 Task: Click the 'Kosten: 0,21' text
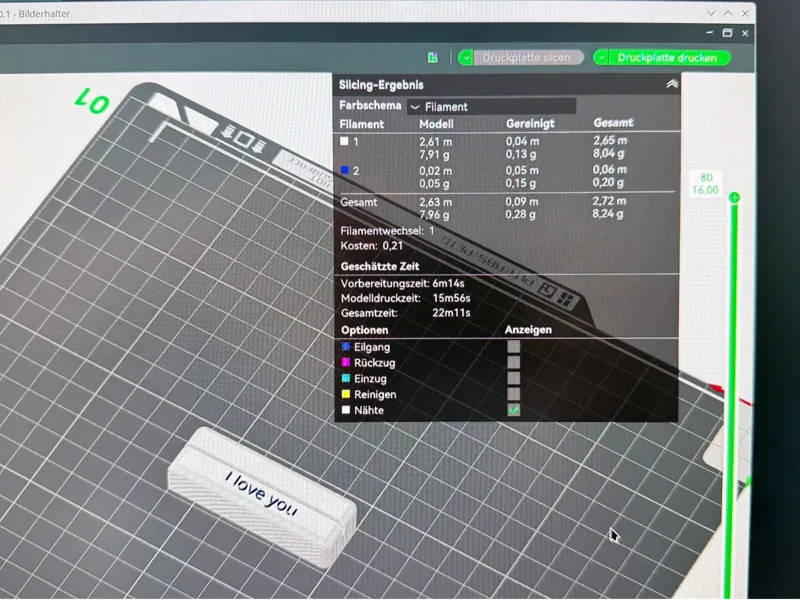(371, 245)
